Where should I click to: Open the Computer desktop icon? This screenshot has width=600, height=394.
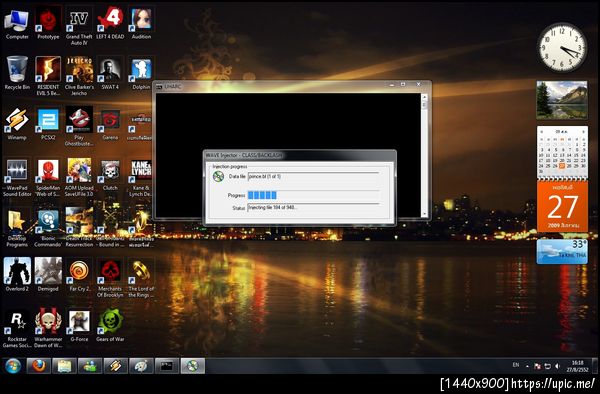[x=17, y=24]
